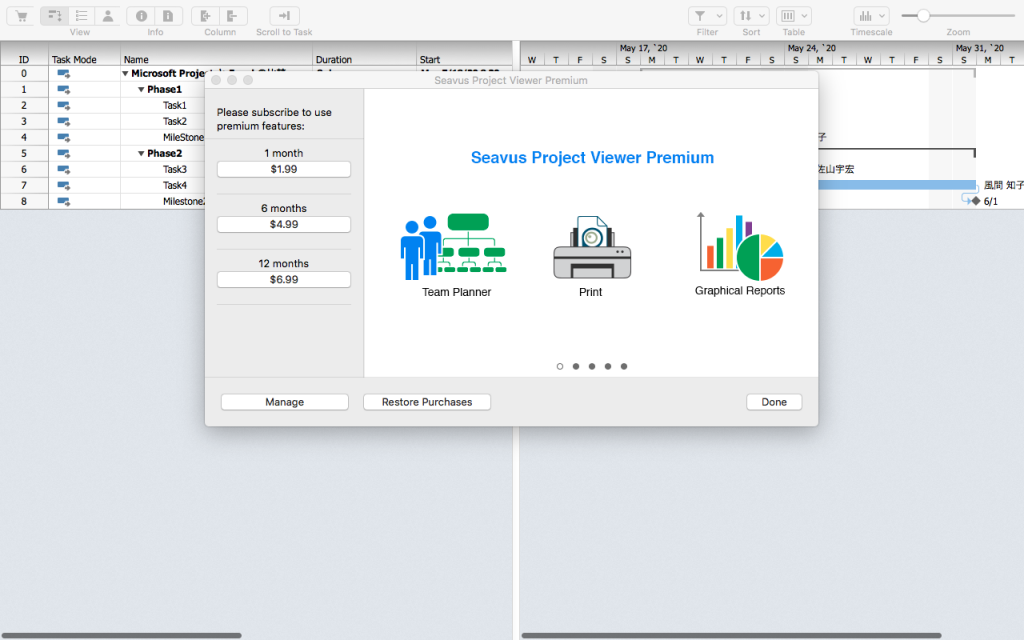This screenshot has height=640, width=1024.
Task: Open the notes document icon in Info
Action: pyautogui.click(x=168, y=16)
